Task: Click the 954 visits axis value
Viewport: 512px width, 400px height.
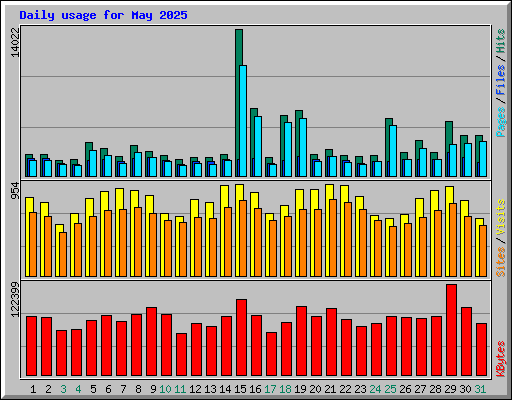Action: [15, 191]
